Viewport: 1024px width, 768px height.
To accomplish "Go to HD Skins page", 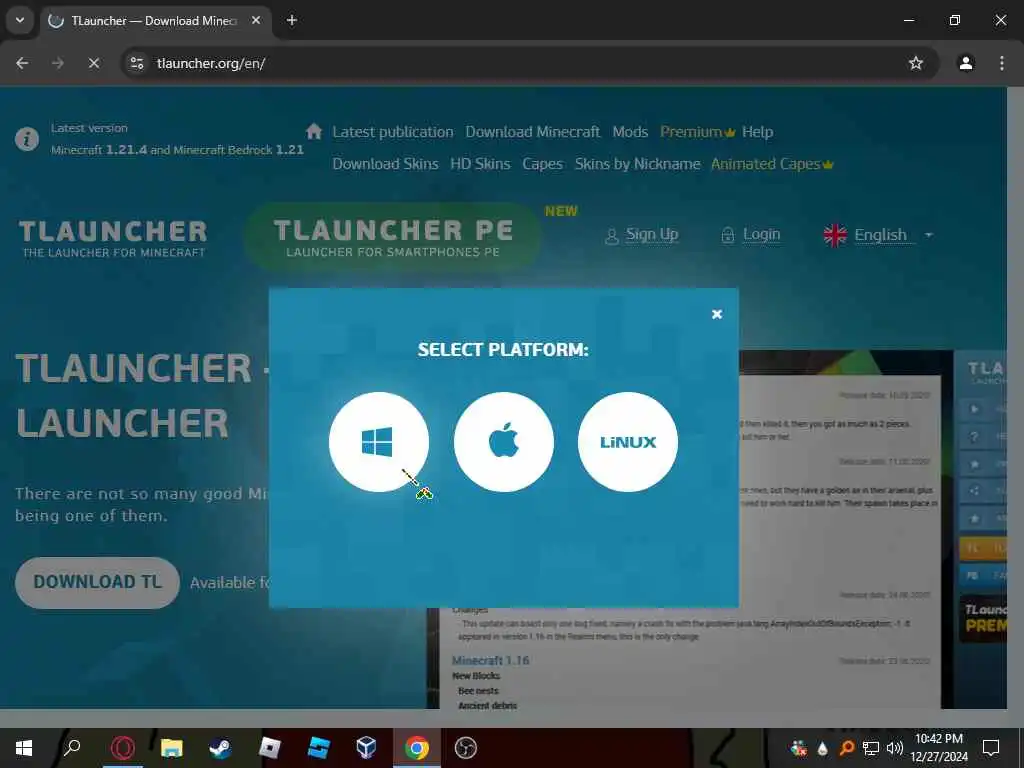I will point(480,164).
